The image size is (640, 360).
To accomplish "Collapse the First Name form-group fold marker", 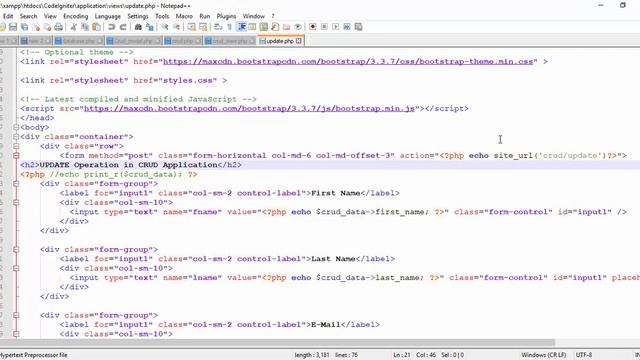I will coord(16,184).
